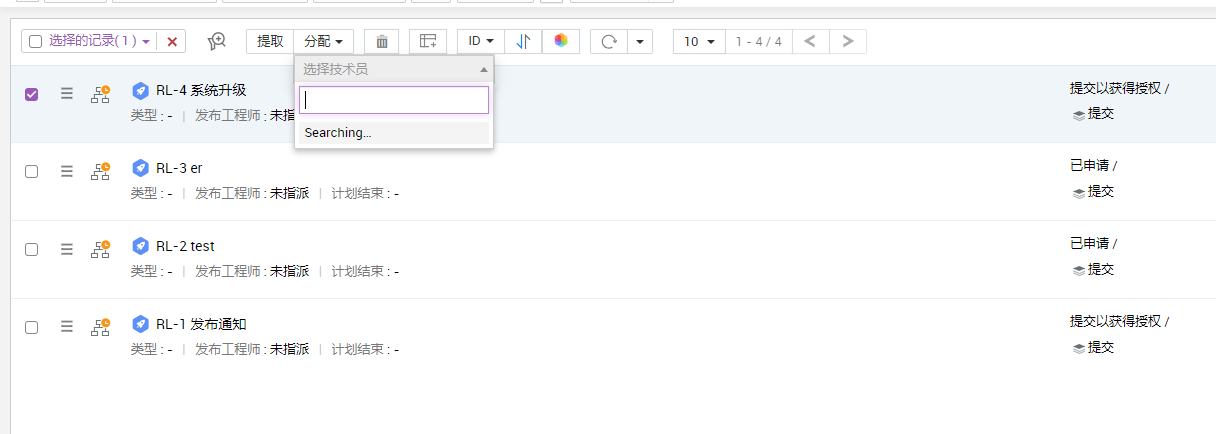Click the search records magnifier icon
The height and width of the screenshot is (434, 1216).
217,41
